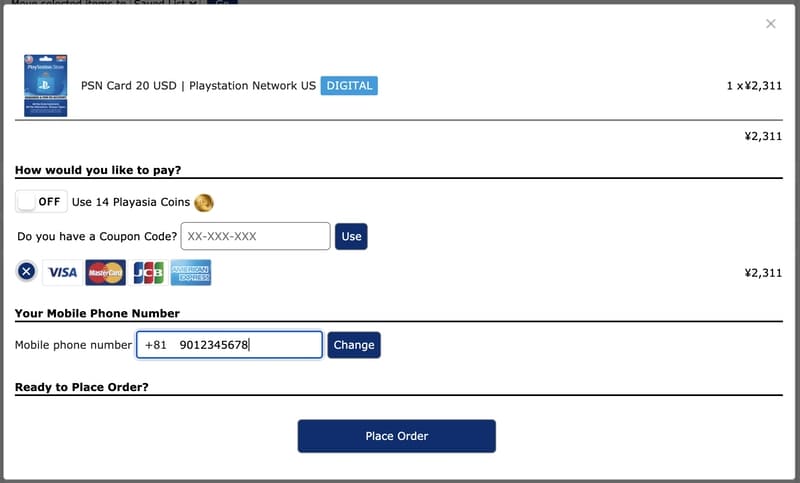Viewport: 800px width, 483px height.
Task: Toggle the Playasia Coins OFF switch
Action: [x=40, y=202]
